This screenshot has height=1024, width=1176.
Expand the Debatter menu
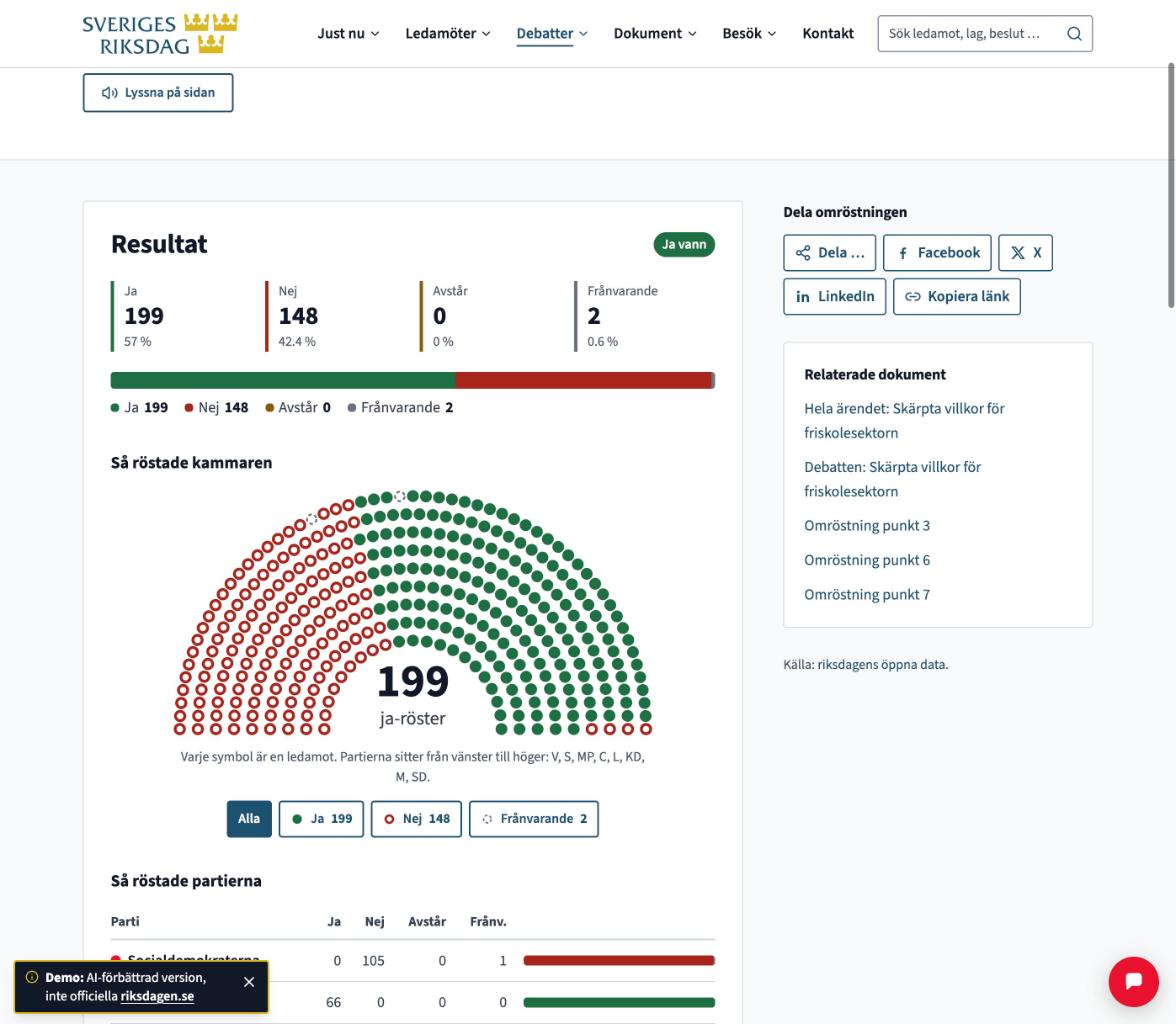(552, 34)
